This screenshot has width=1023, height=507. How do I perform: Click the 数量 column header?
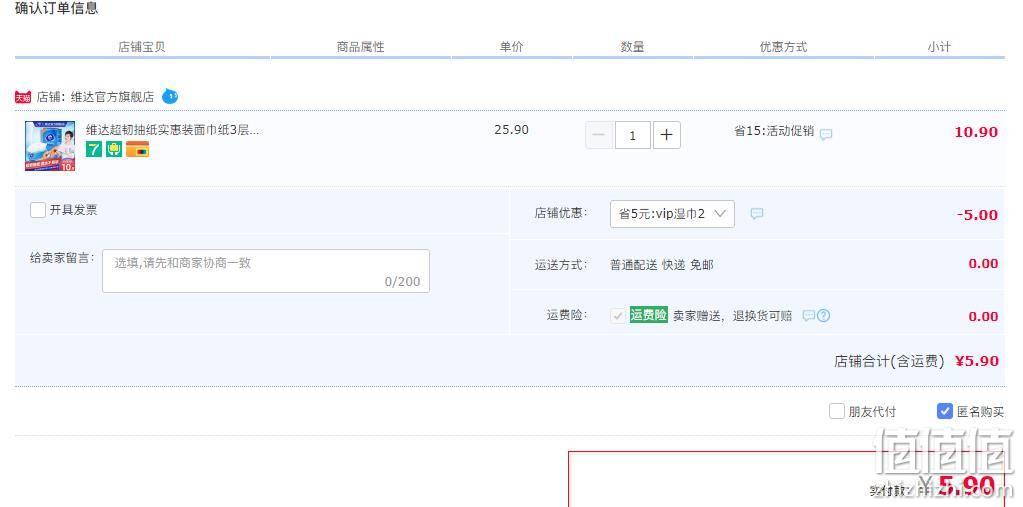point(632,47)
